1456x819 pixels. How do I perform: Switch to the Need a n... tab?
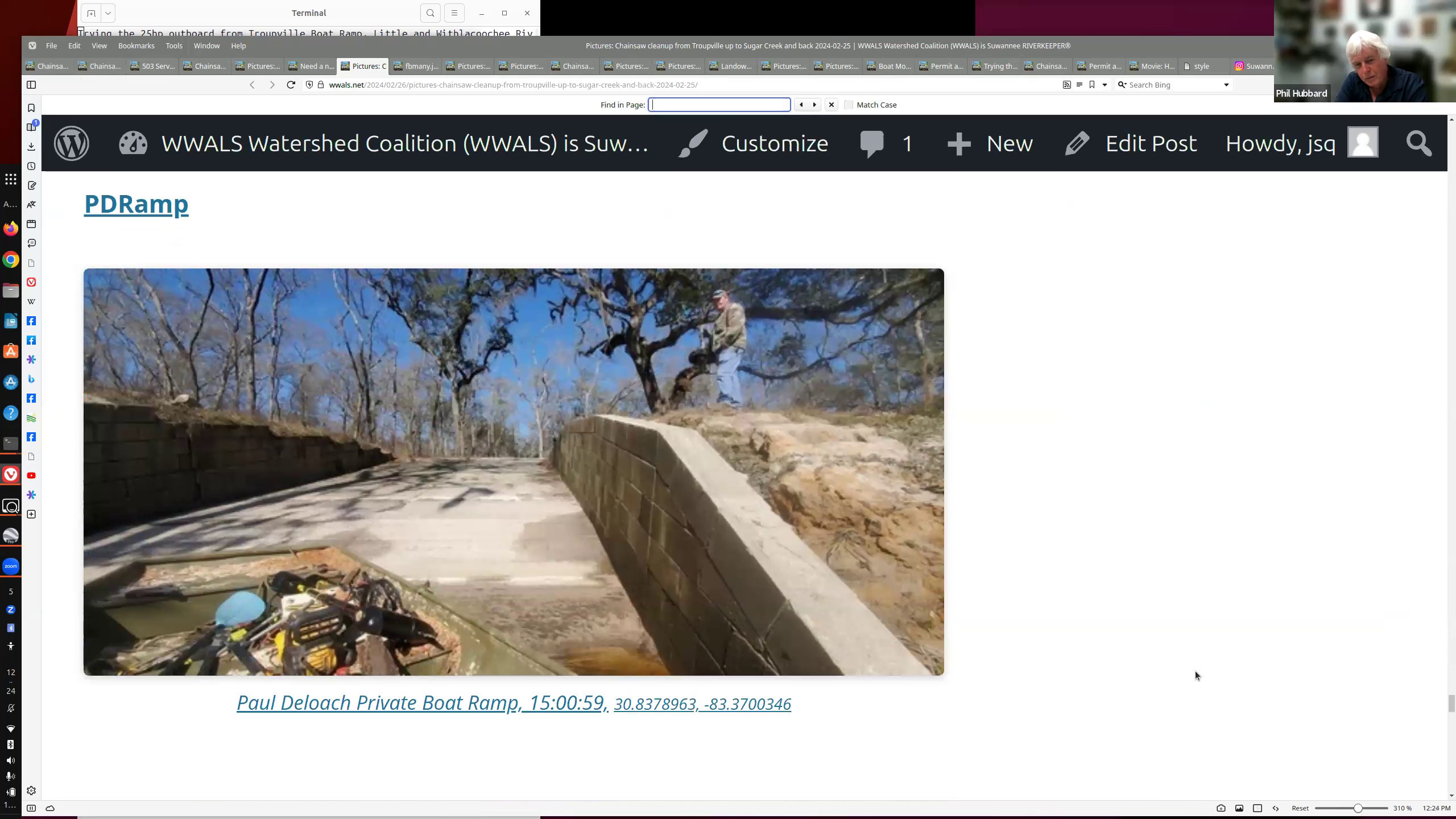(x=311, y=67)
